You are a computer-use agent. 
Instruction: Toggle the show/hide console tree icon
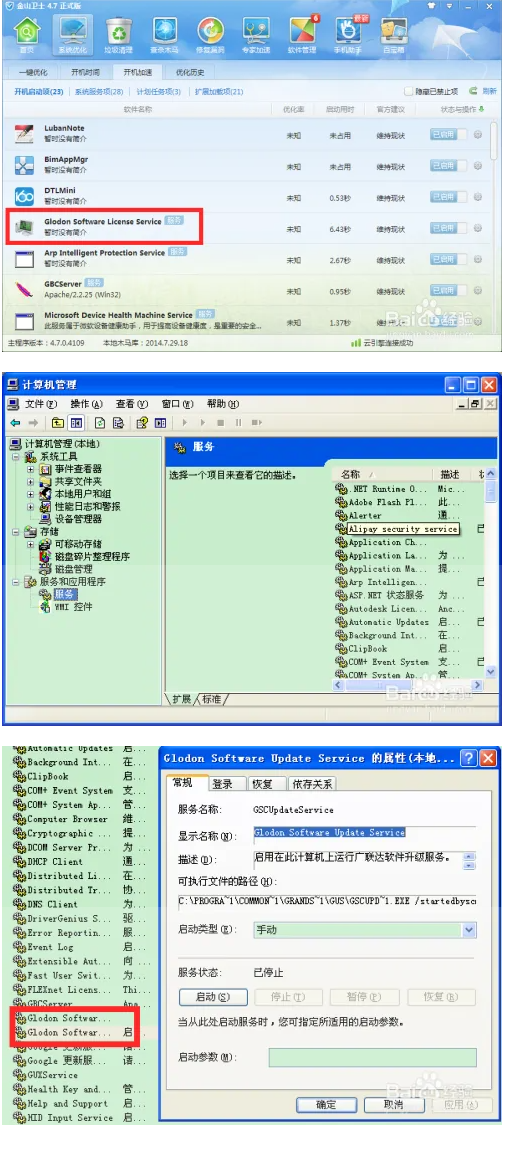75,423
